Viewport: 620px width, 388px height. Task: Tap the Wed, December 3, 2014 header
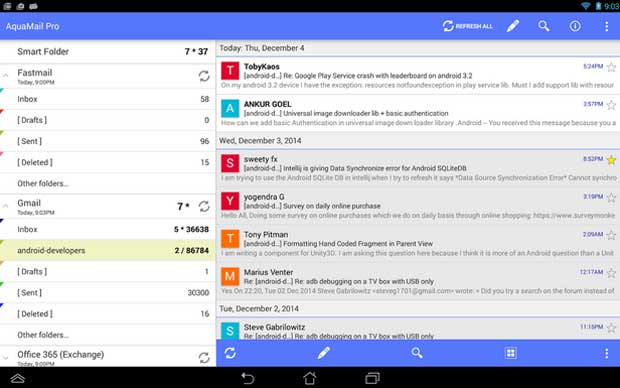point(260,140)
